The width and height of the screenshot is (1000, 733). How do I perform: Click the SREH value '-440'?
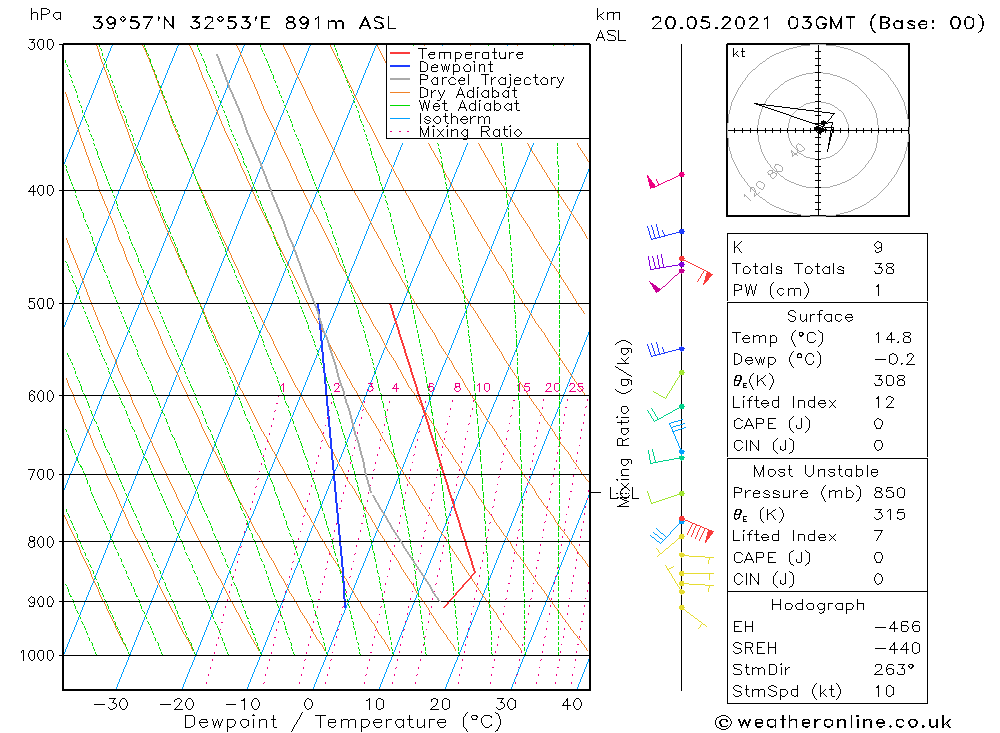(897, 649)
